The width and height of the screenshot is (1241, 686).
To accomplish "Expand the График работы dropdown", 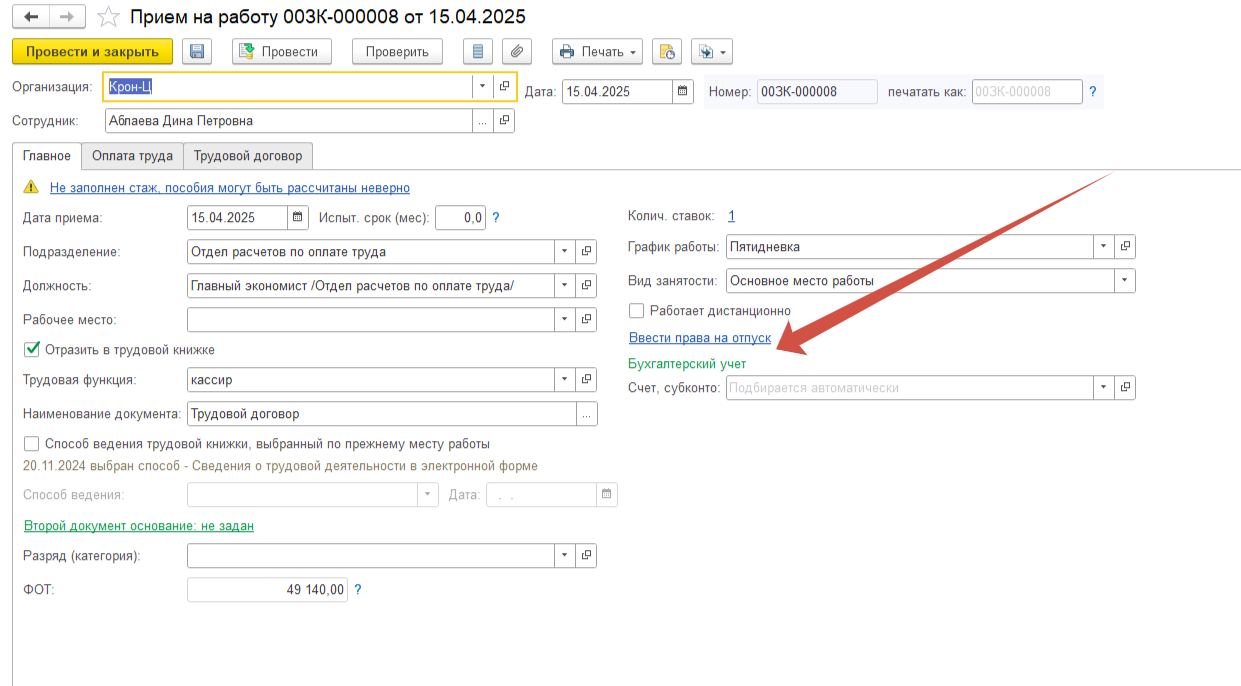I will pos(1103,246).
